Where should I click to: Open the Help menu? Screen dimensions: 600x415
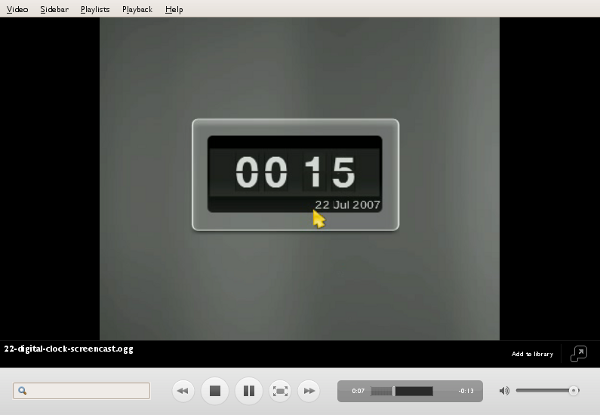pyautogui.click(x=174, y=9)
